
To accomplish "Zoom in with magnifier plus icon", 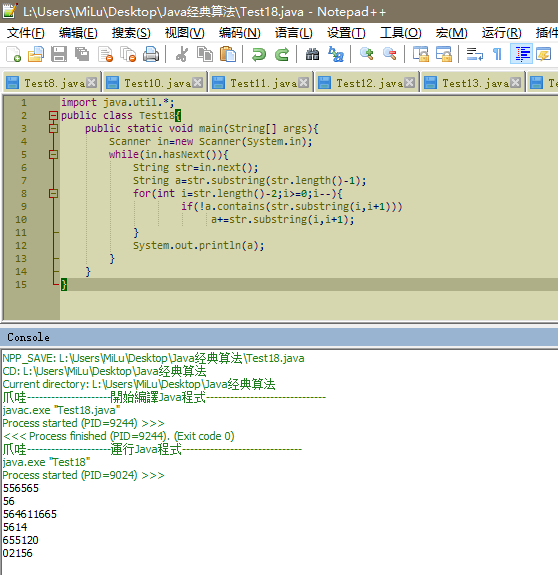I will coord(366,54).
